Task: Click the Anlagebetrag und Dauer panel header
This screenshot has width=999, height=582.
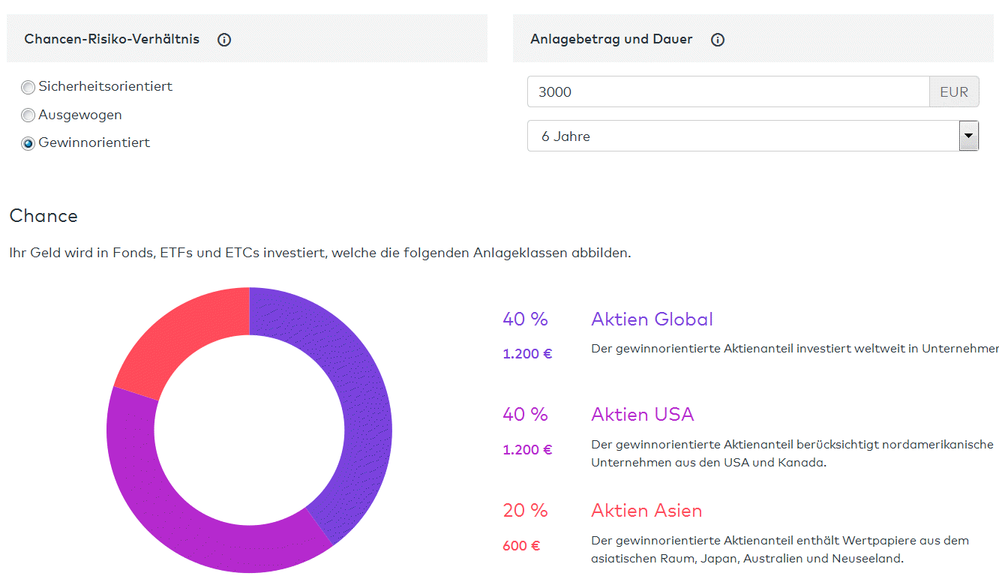Action: (x=611, y=40)
